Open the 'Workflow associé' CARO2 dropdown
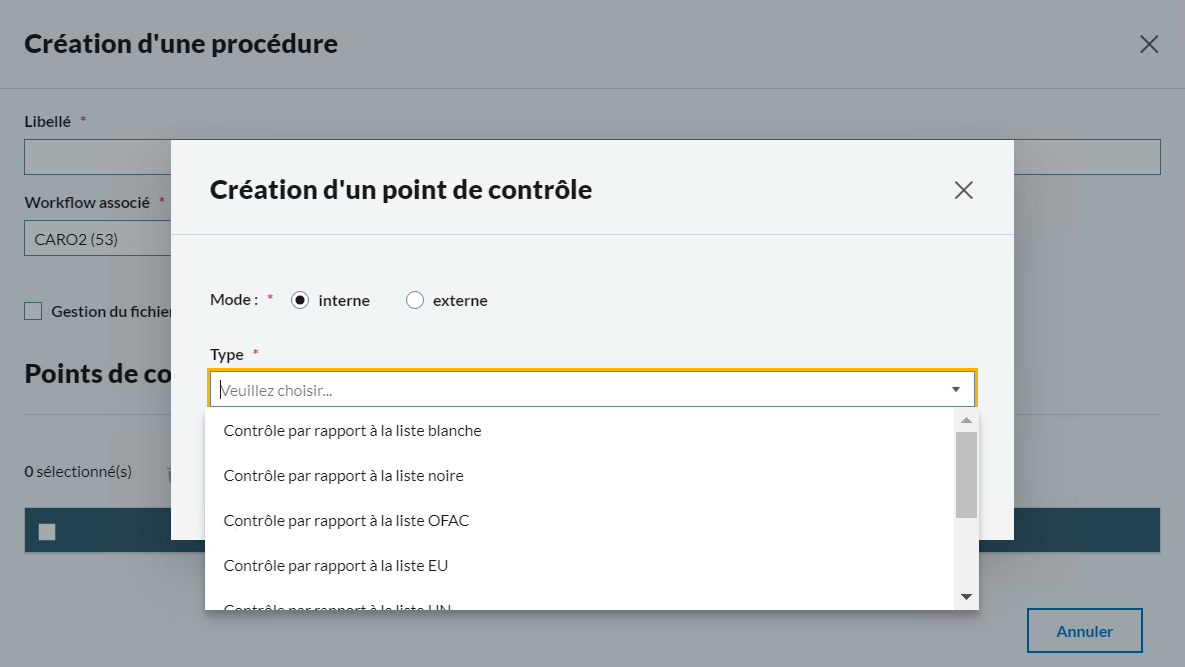 (97, 239)
